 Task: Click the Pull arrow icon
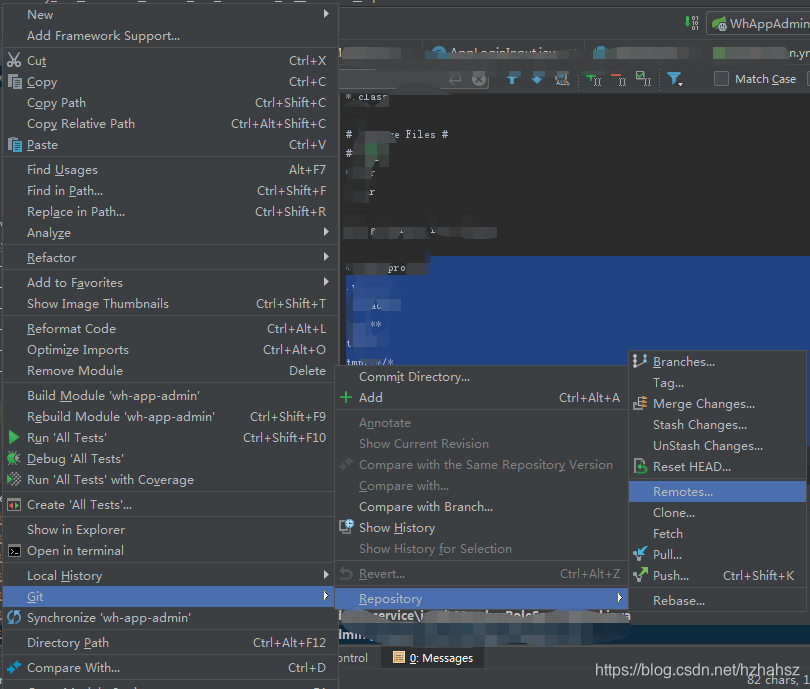click(x=640, y=554)
